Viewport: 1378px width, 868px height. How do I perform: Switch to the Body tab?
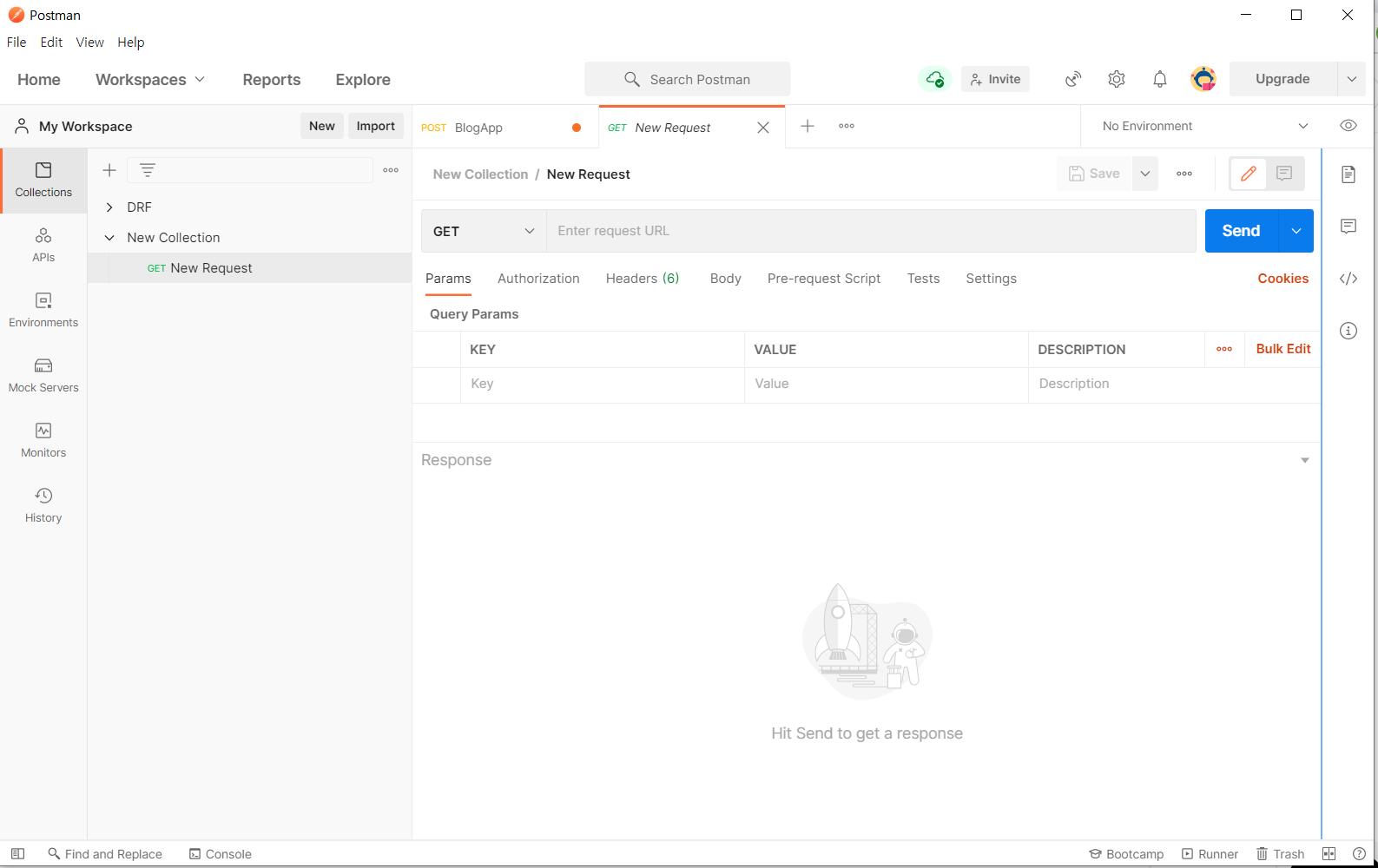click(x=726, y=279)
